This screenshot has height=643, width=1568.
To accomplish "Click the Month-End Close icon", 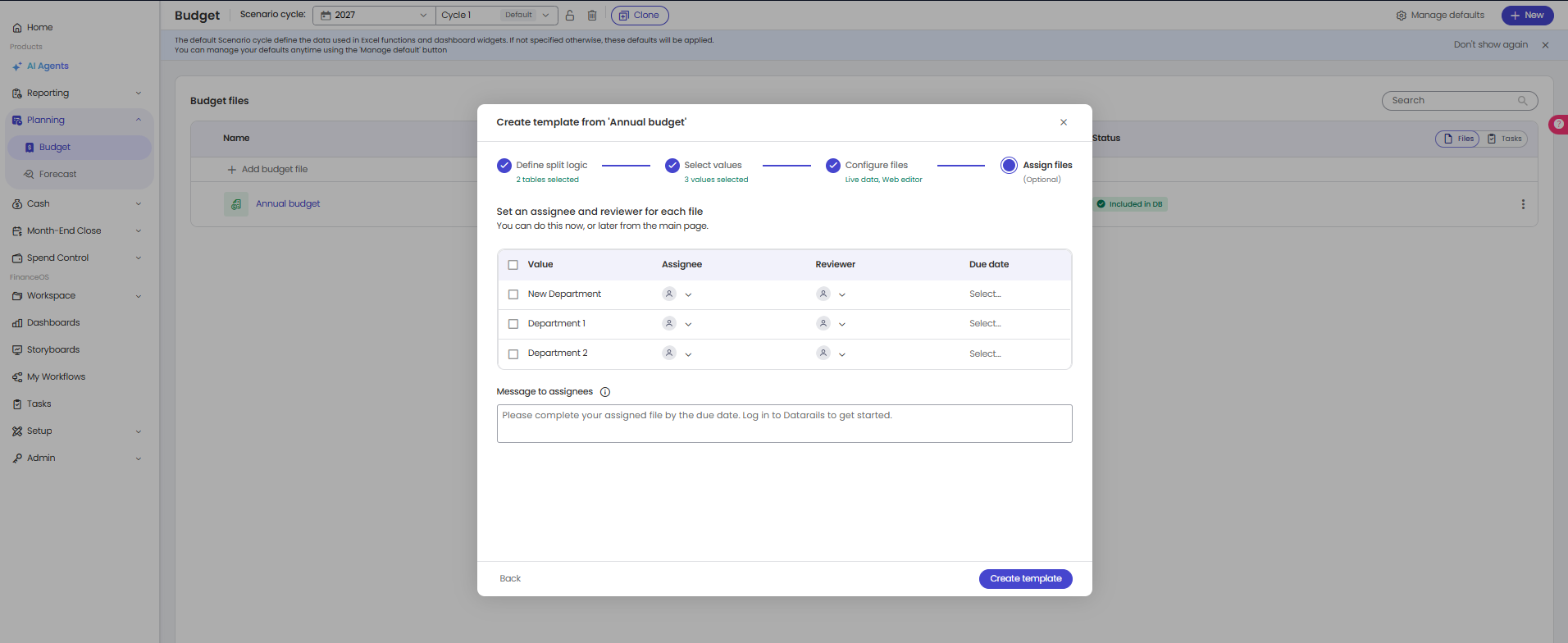I will click(x=17, y=230).
